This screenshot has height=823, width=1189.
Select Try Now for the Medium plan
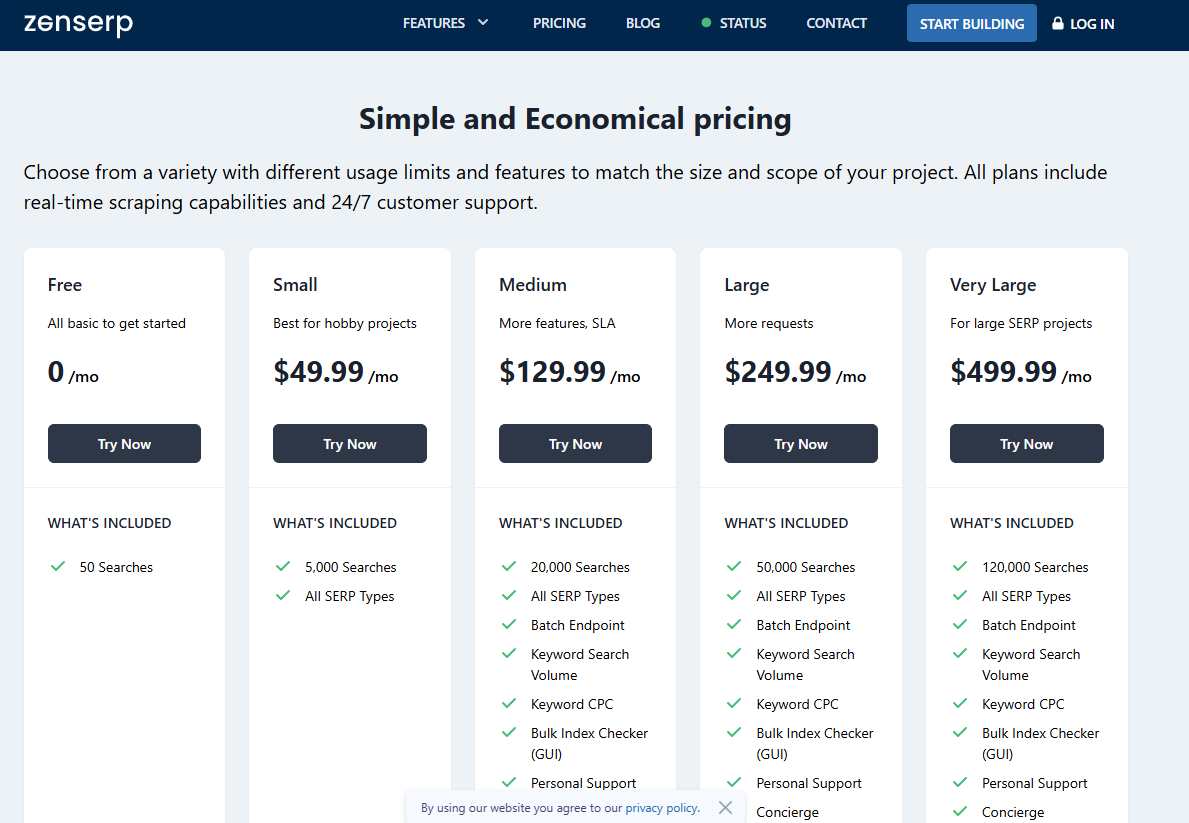(x=575, y=444)
